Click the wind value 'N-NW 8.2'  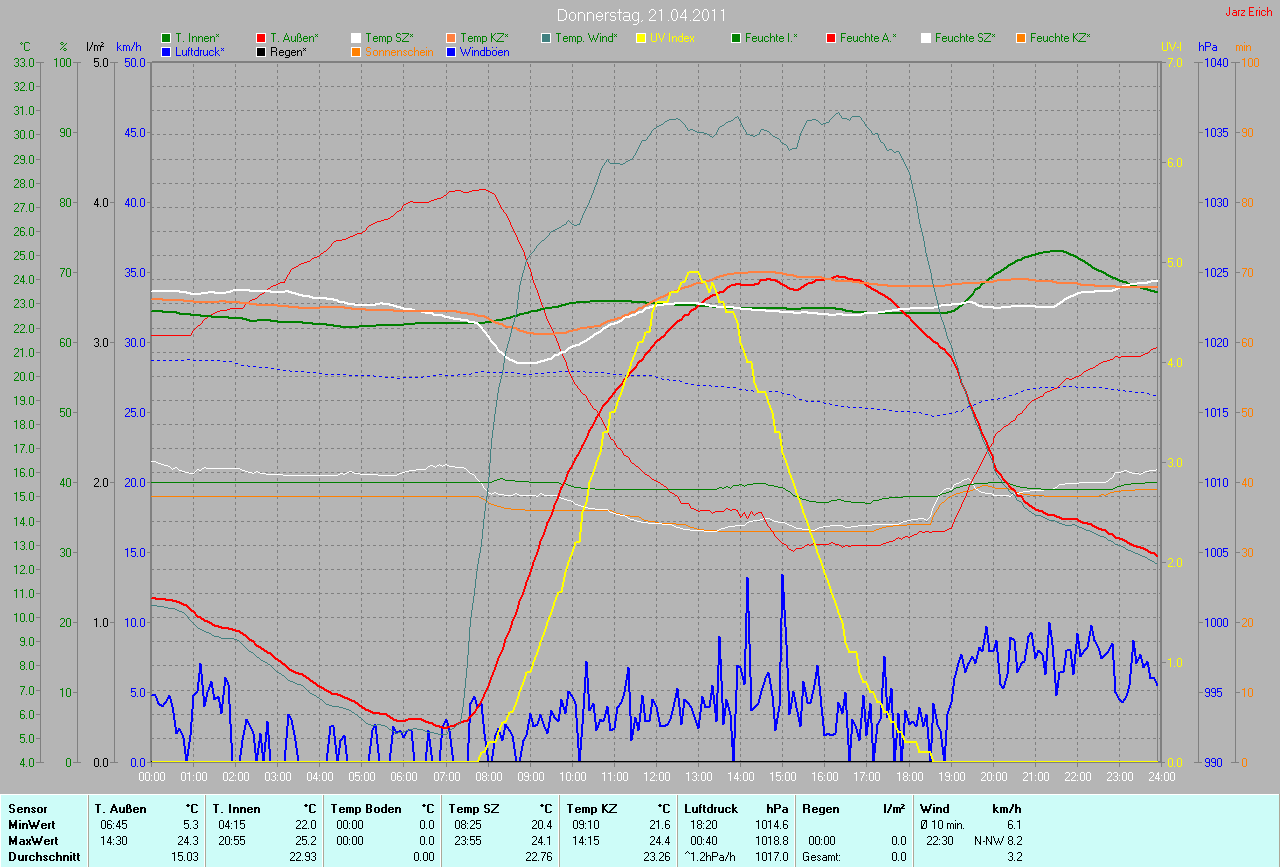[x=998, y=840]
